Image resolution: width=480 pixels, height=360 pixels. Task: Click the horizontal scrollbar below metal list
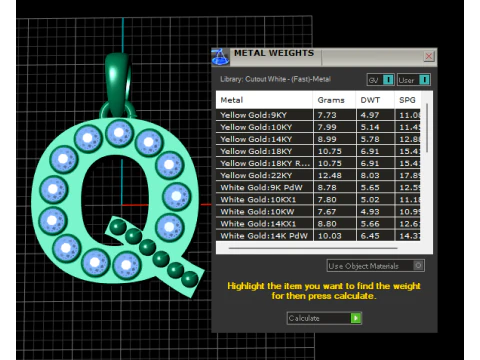[x=313, y=248]
